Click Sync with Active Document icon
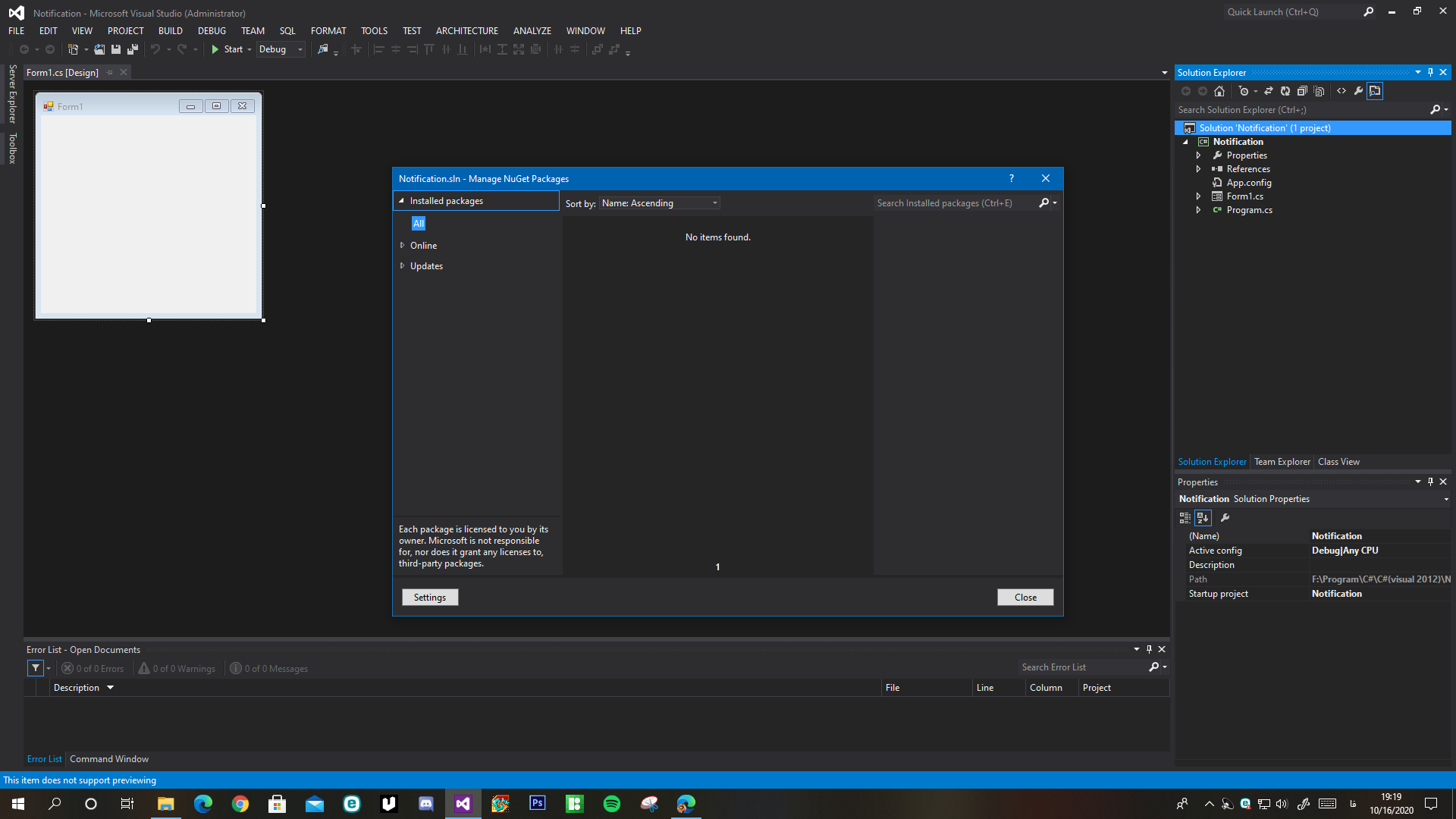This screenshot has width=1456, height=819. 1269,91
